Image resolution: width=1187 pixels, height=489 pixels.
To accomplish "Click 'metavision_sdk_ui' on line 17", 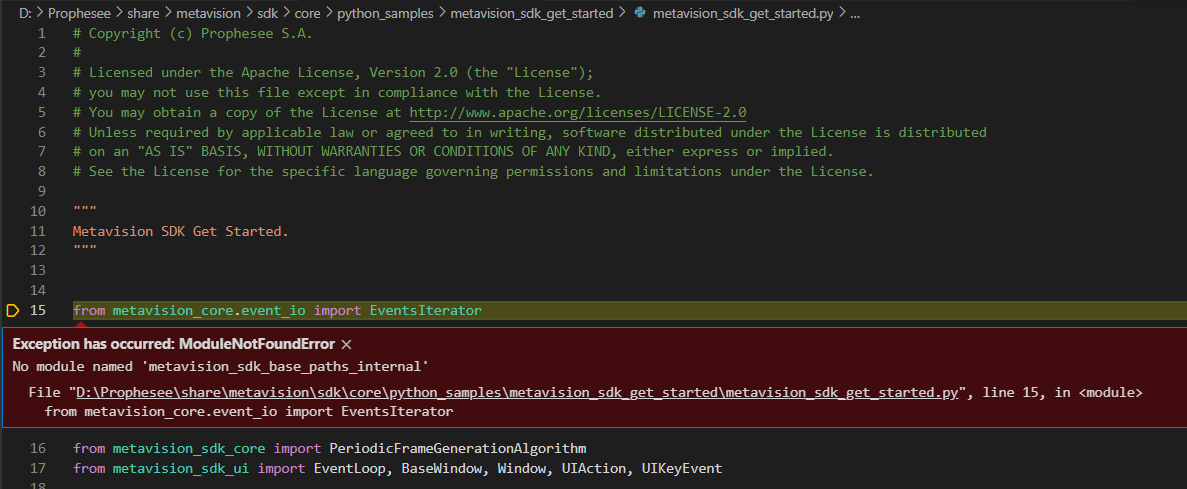I will (x=181, y=469).
